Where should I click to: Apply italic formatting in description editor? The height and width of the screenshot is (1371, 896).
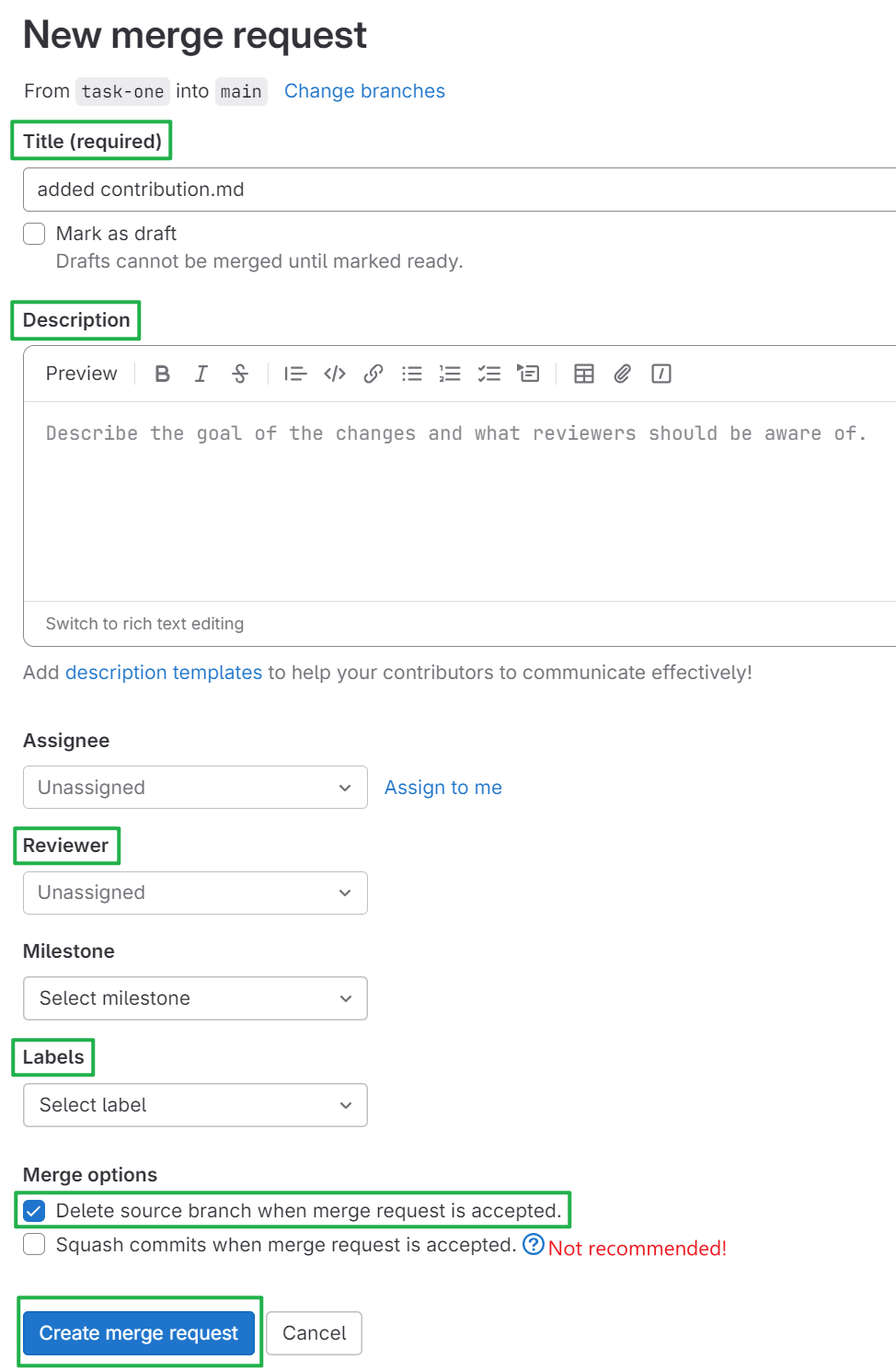[201, 374]
